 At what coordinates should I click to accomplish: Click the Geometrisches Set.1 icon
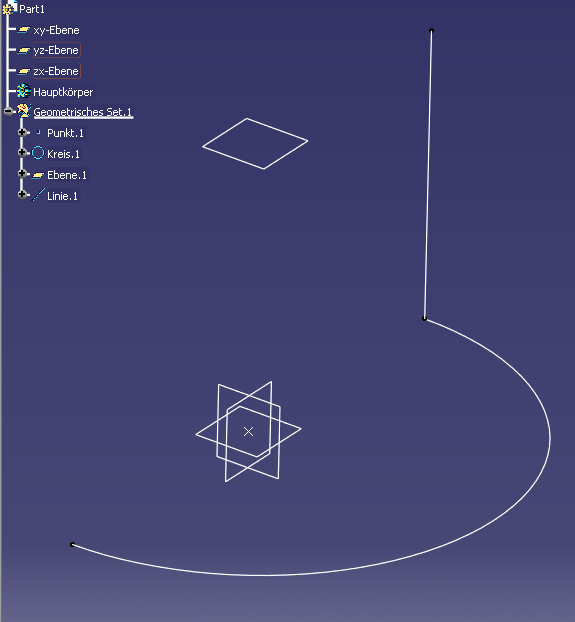(24, 111)
